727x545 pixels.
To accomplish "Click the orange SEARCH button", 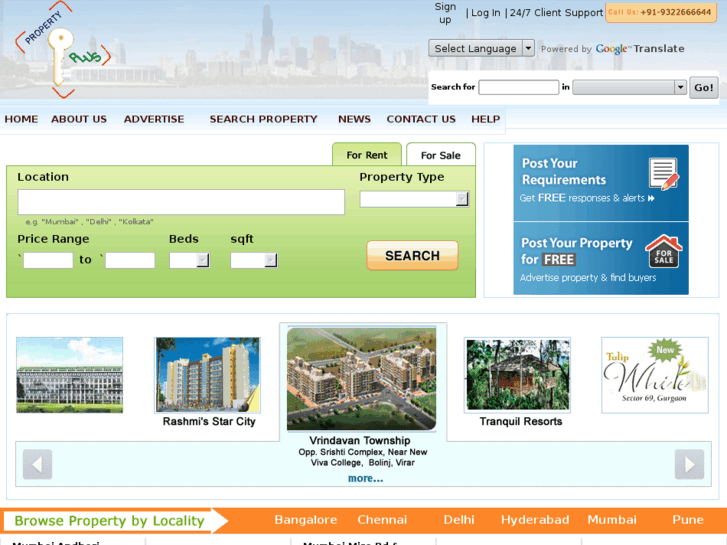I will click(412, 256).
